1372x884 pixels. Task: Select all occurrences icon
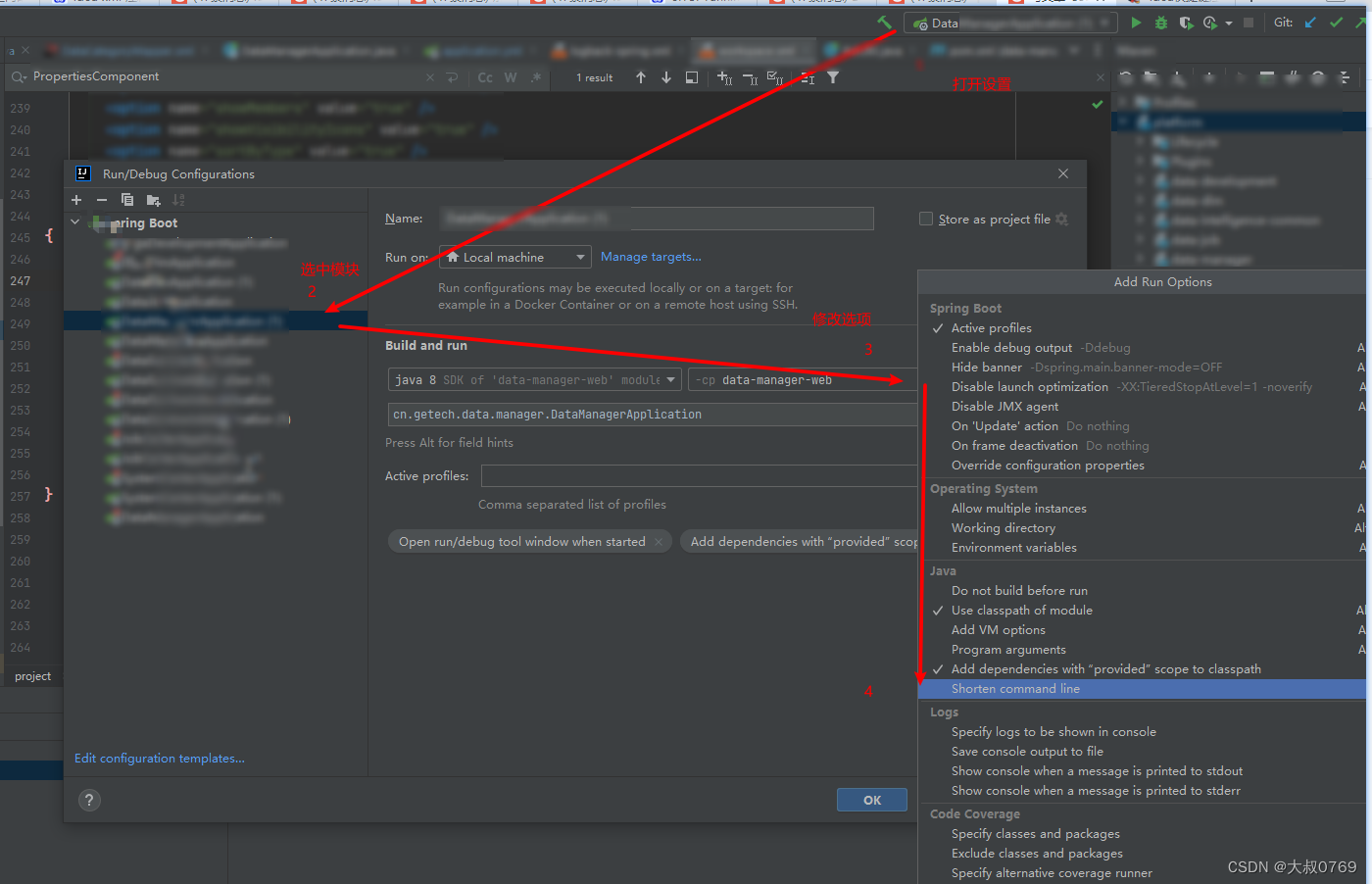tap(775, 77)
